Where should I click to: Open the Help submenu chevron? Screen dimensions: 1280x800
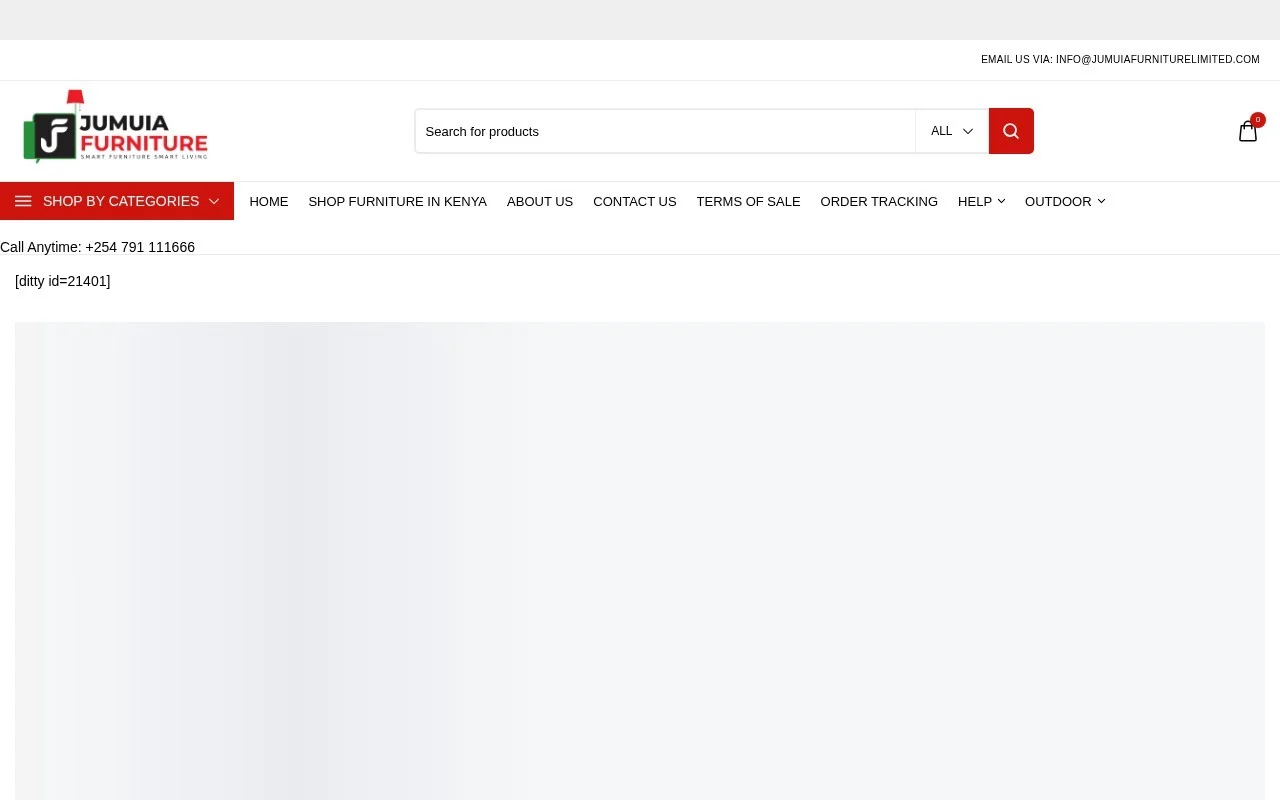pos(1001,201)
